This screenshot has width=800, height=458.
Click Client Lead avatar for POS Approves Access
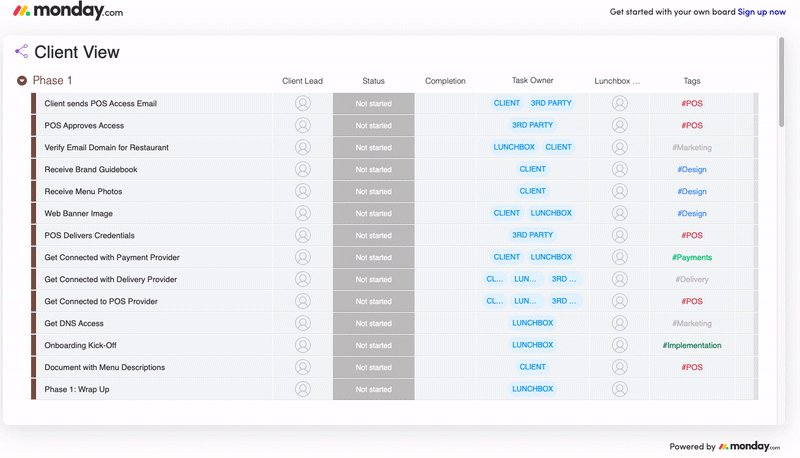point(303,125)
